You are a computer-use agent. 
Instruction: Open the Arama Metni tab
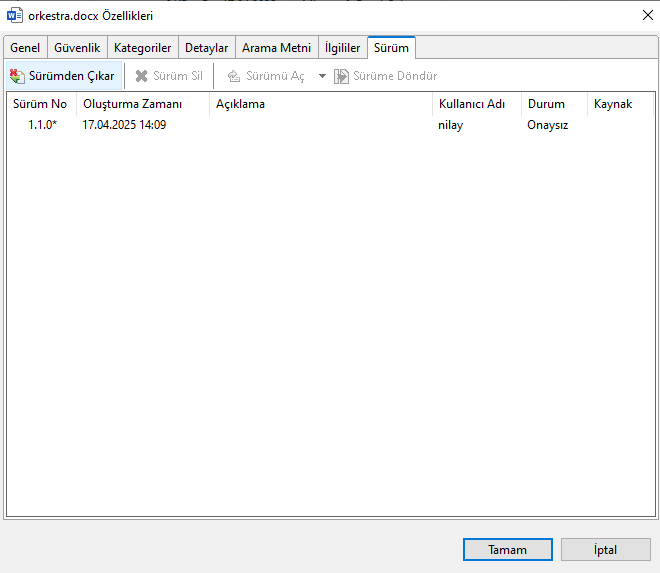point(276,48)
